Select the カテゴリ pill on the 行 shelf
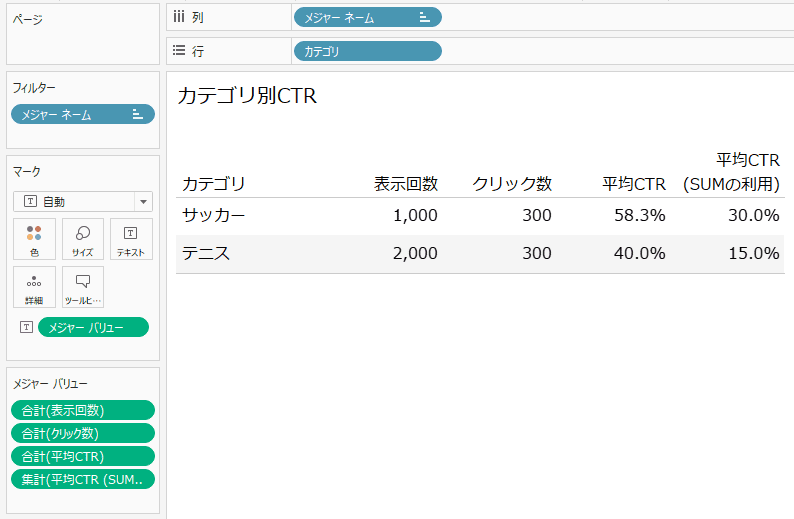794x519 pixels. pyautogui.click(x=366, y=51)
